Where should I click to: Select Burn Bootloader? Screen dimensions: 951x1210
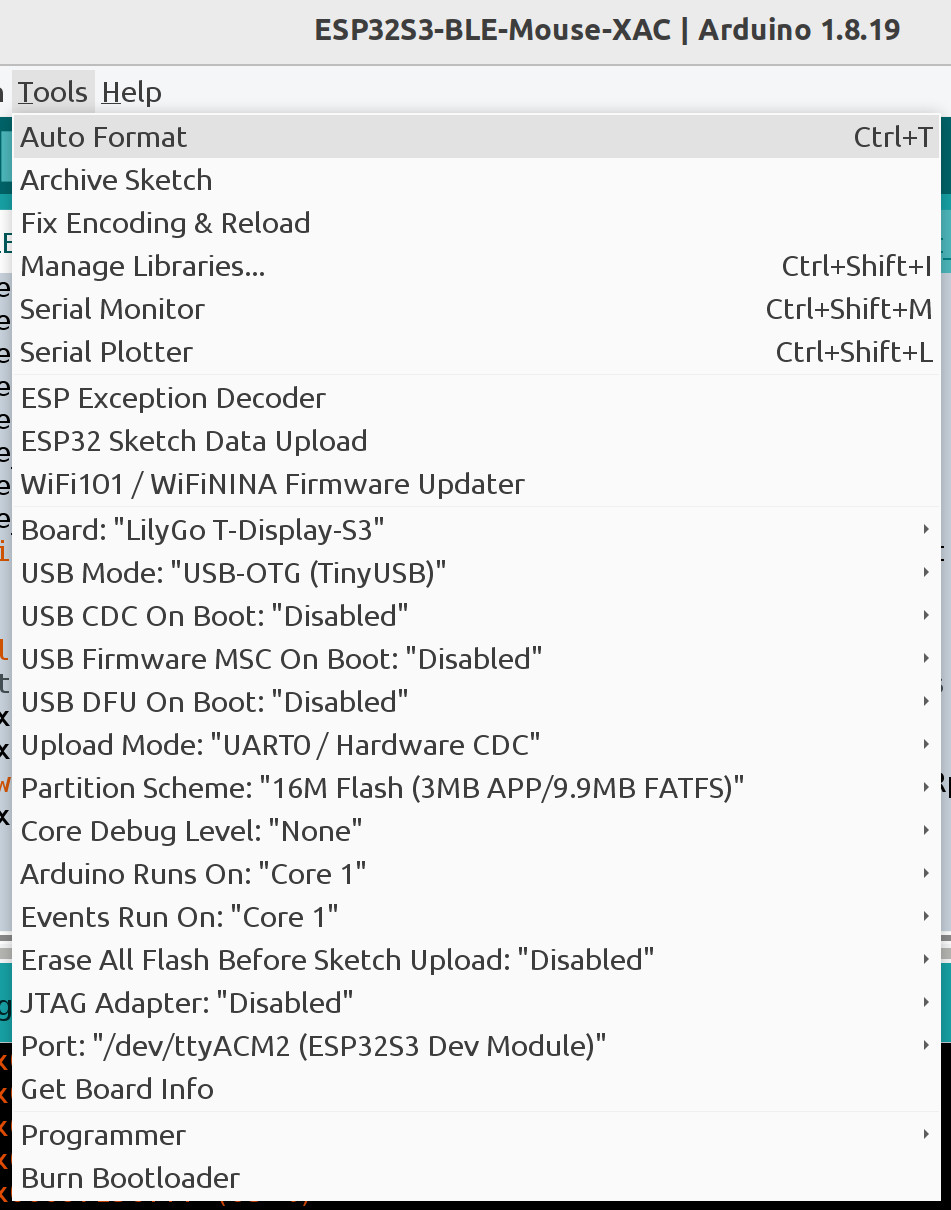(x=476, y=1178)
